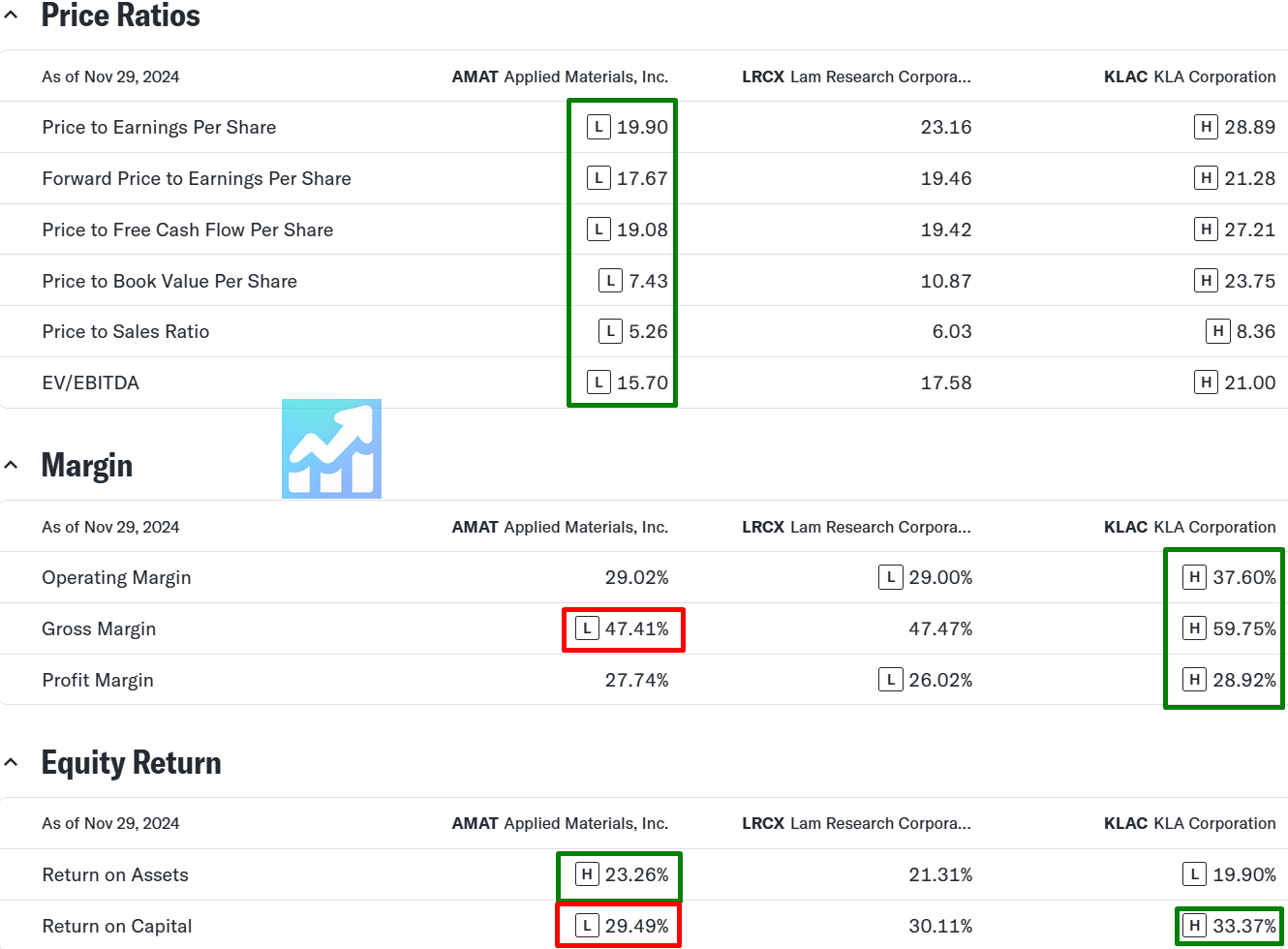Select Forward Price to Earnings Per Share label
Screen dimensions: 1288x949
pos(197,178)
